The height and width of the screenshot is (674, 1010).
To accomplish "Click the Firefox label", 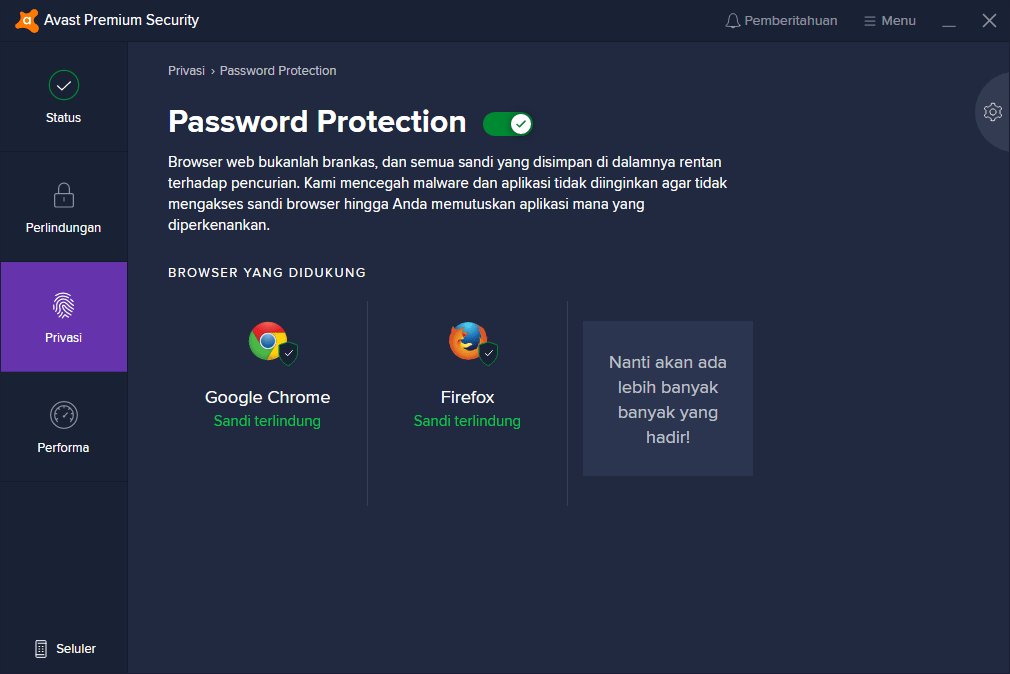I will (x=467, y=397).
